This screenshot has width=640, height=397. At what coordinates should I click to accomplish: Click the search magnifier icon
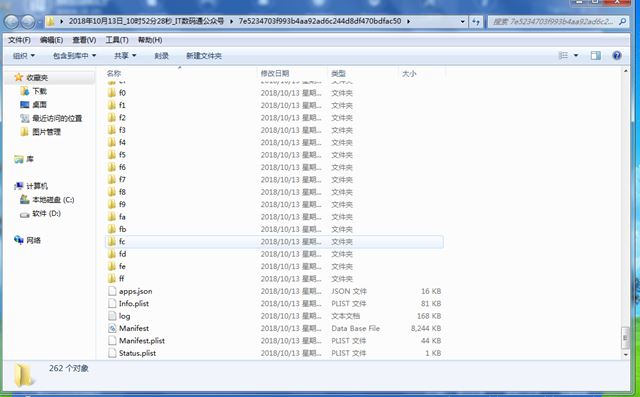tap(622, 22)
